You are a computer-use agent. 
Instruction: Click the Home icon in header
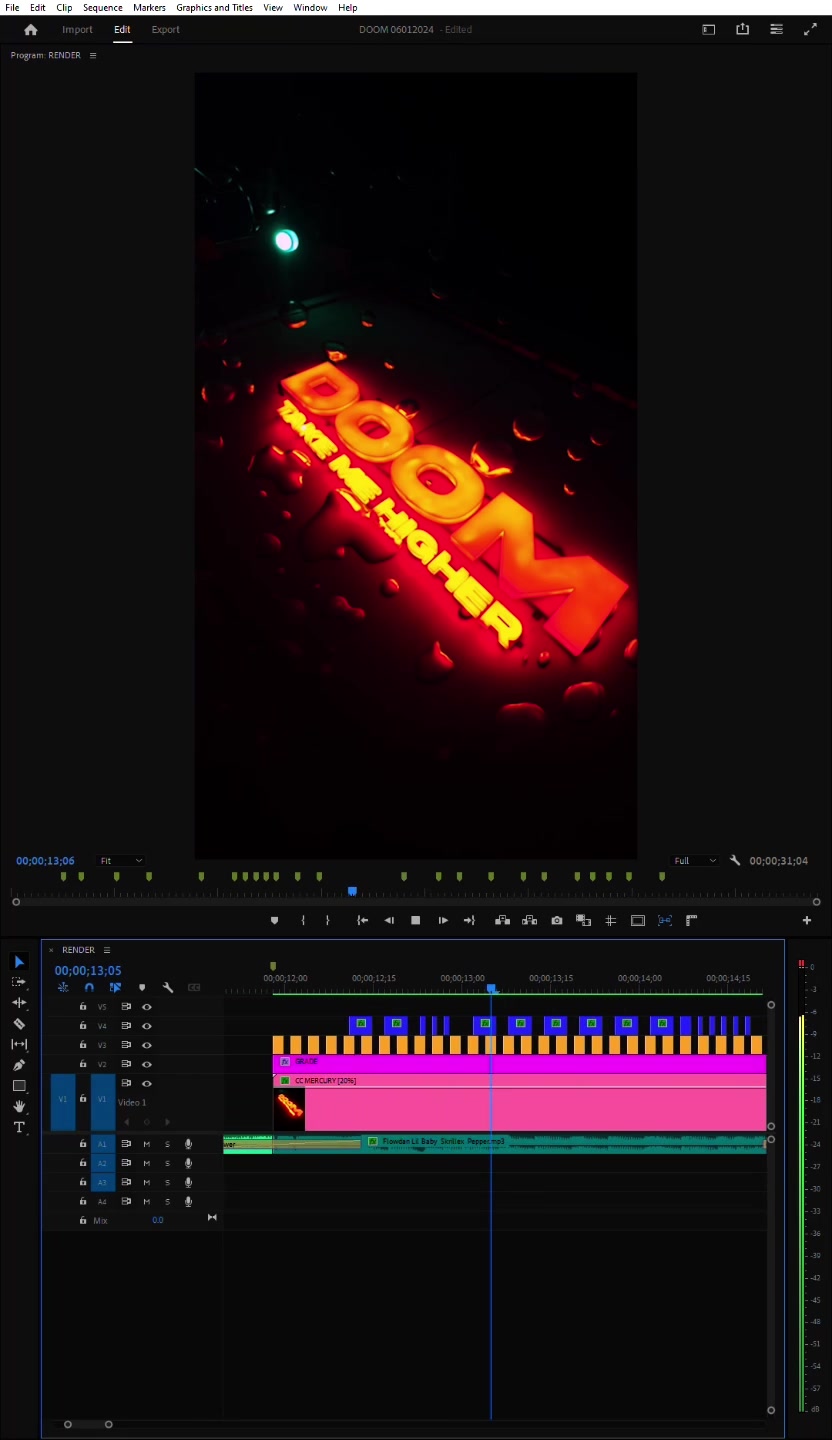click(31, 30)
